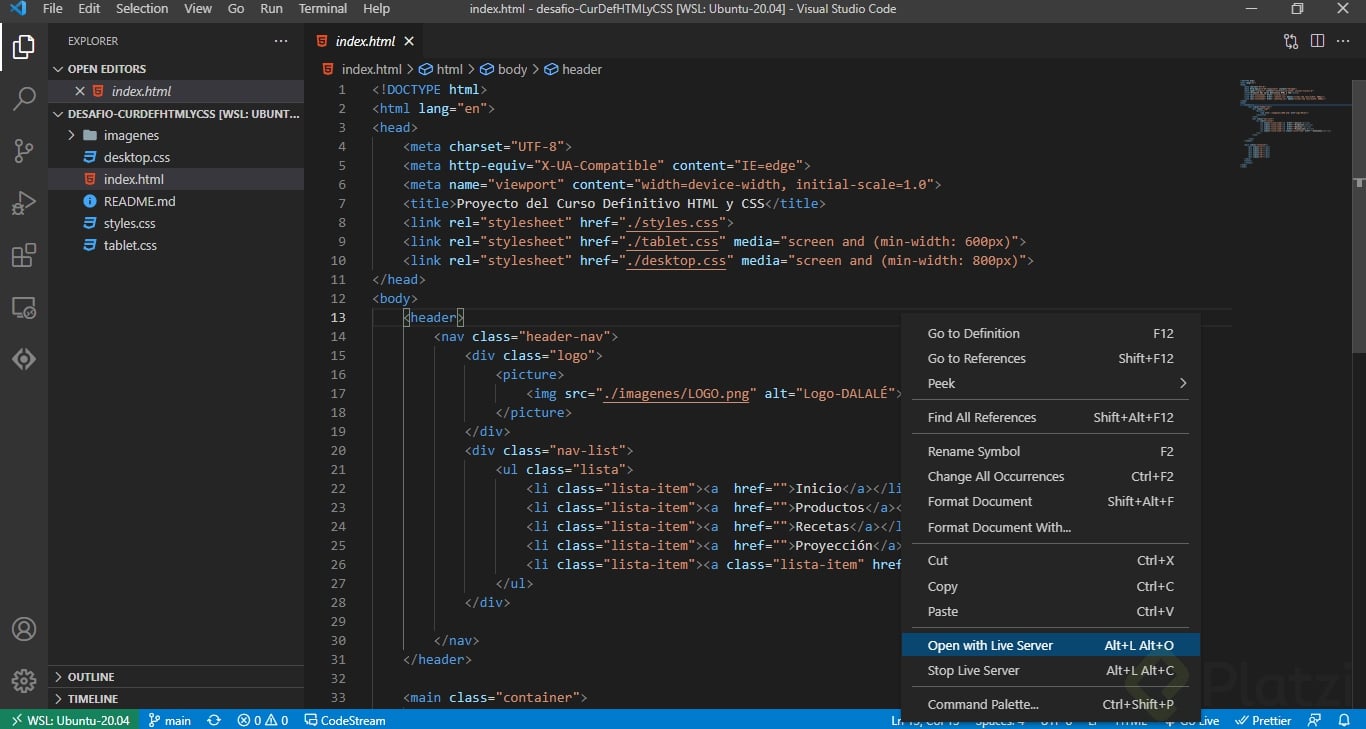Click the open changes compare icon

tap(1291, 41)
